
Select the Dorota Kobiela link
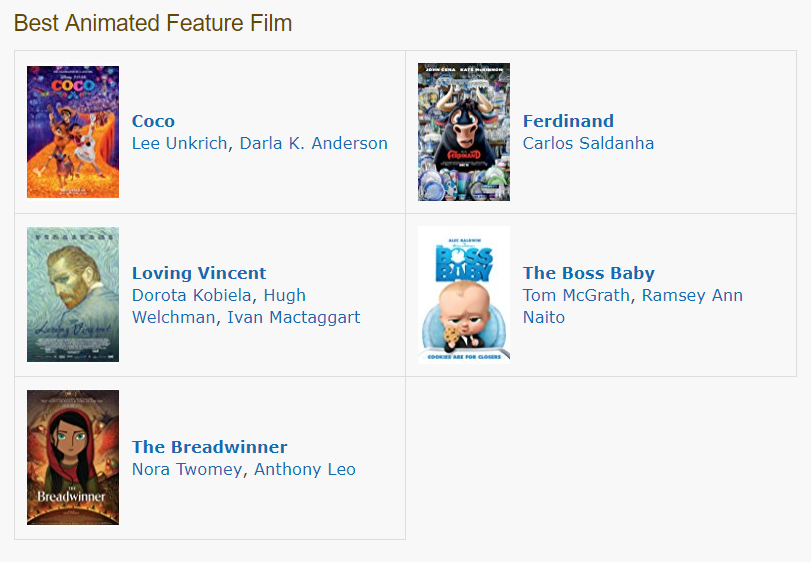pyautogui.click(x=193, y=295)
